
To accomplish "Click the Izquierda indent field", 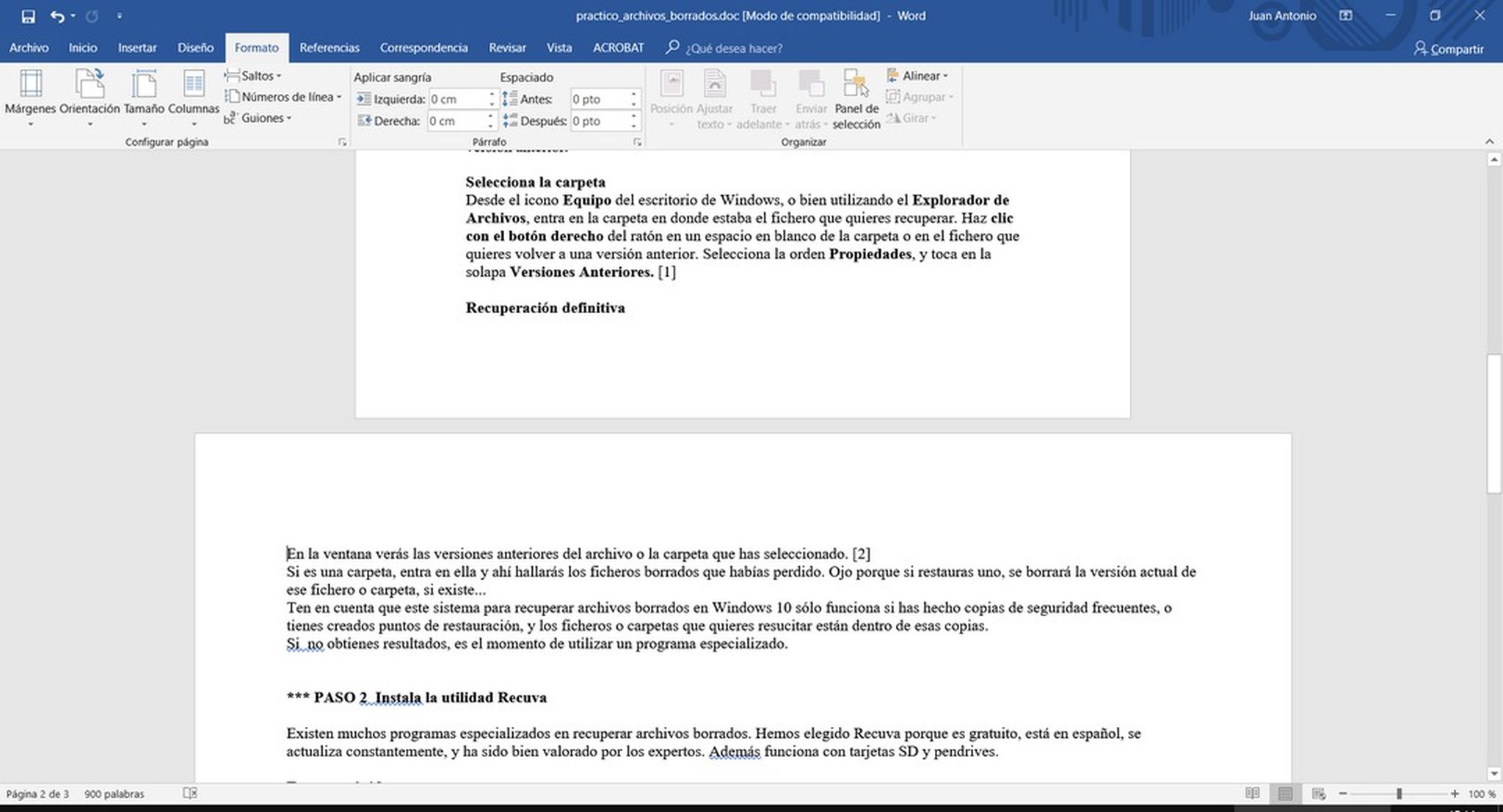I will pyautogui.click(x=456, y=99).
